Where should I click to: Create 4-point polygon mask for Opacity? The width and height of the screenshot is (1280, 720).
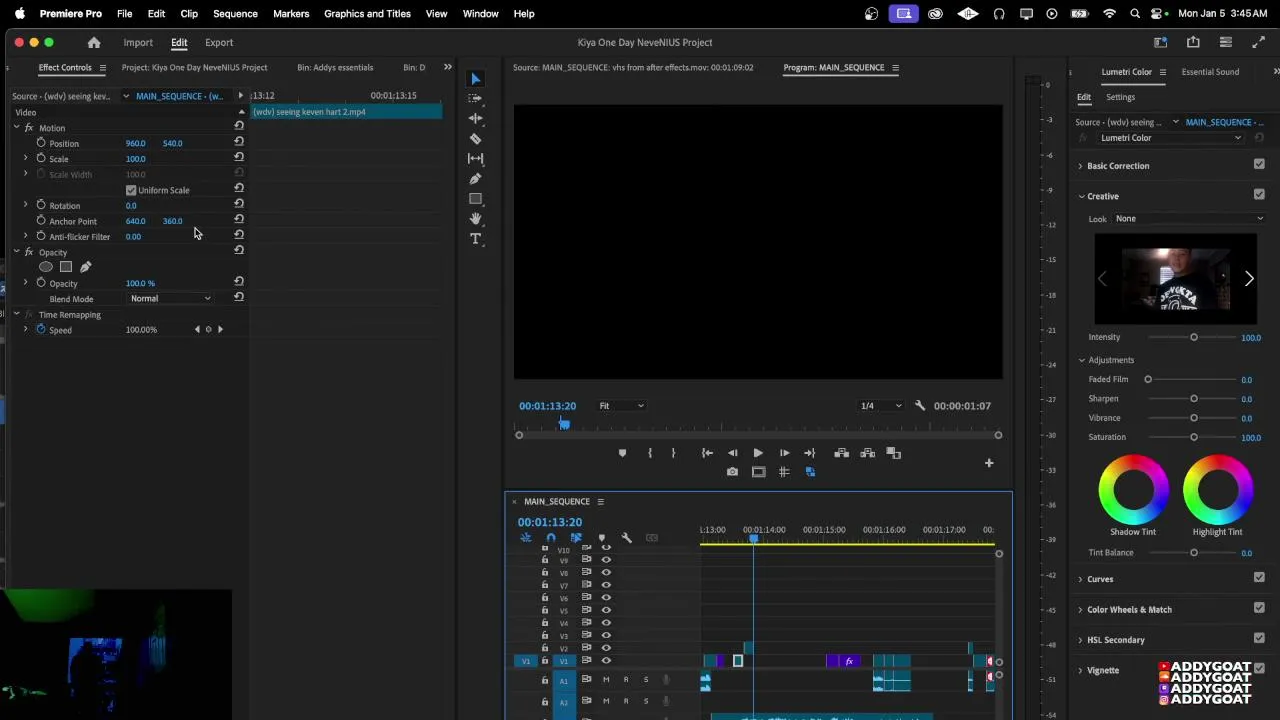[66, 267]
